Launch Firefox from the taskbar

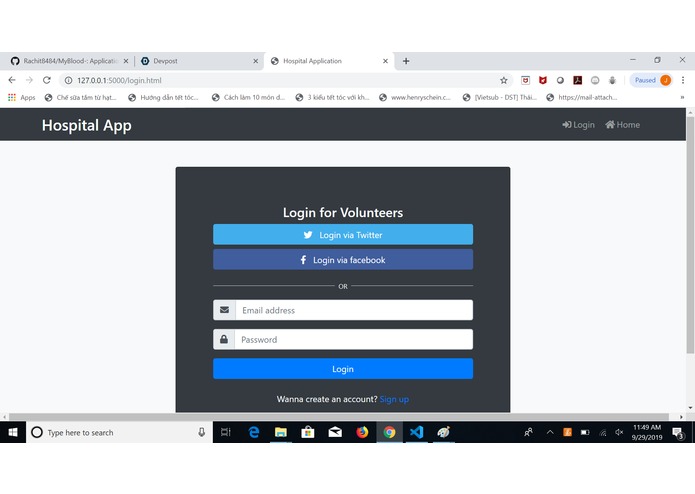[362, 432]
